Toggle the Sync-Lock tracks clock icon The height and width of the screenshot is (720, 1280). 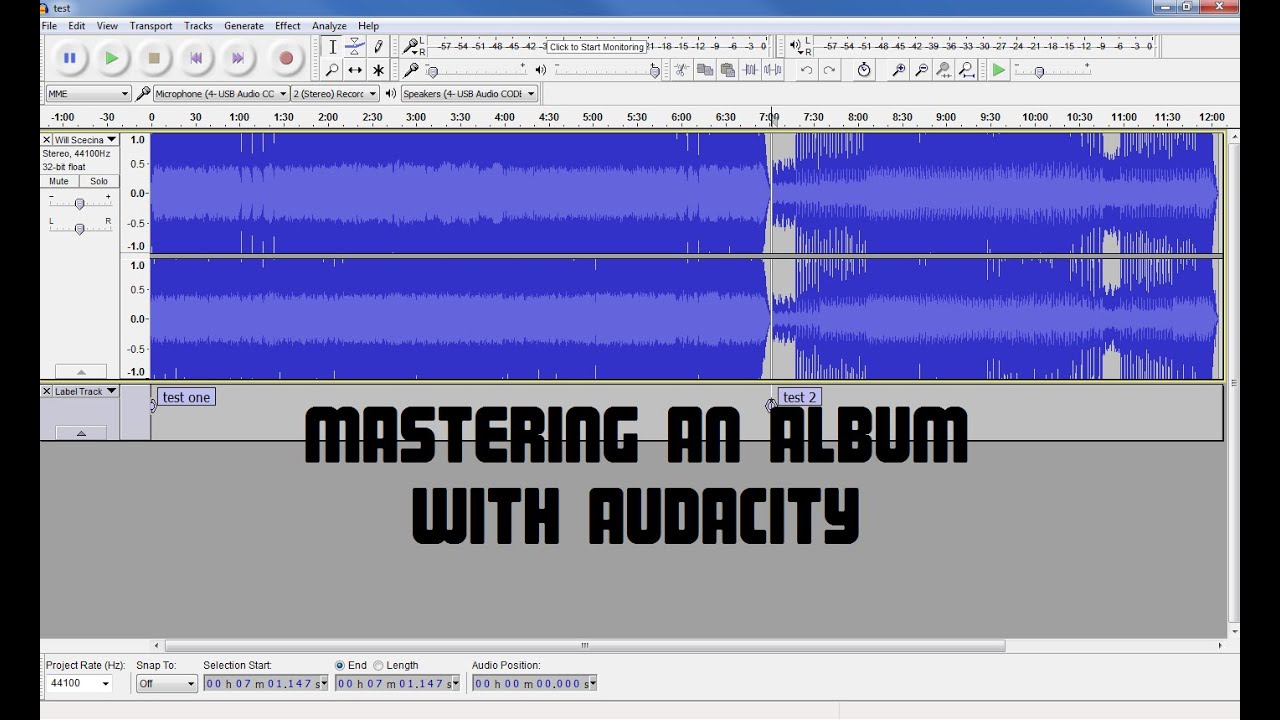pos(864,70)
